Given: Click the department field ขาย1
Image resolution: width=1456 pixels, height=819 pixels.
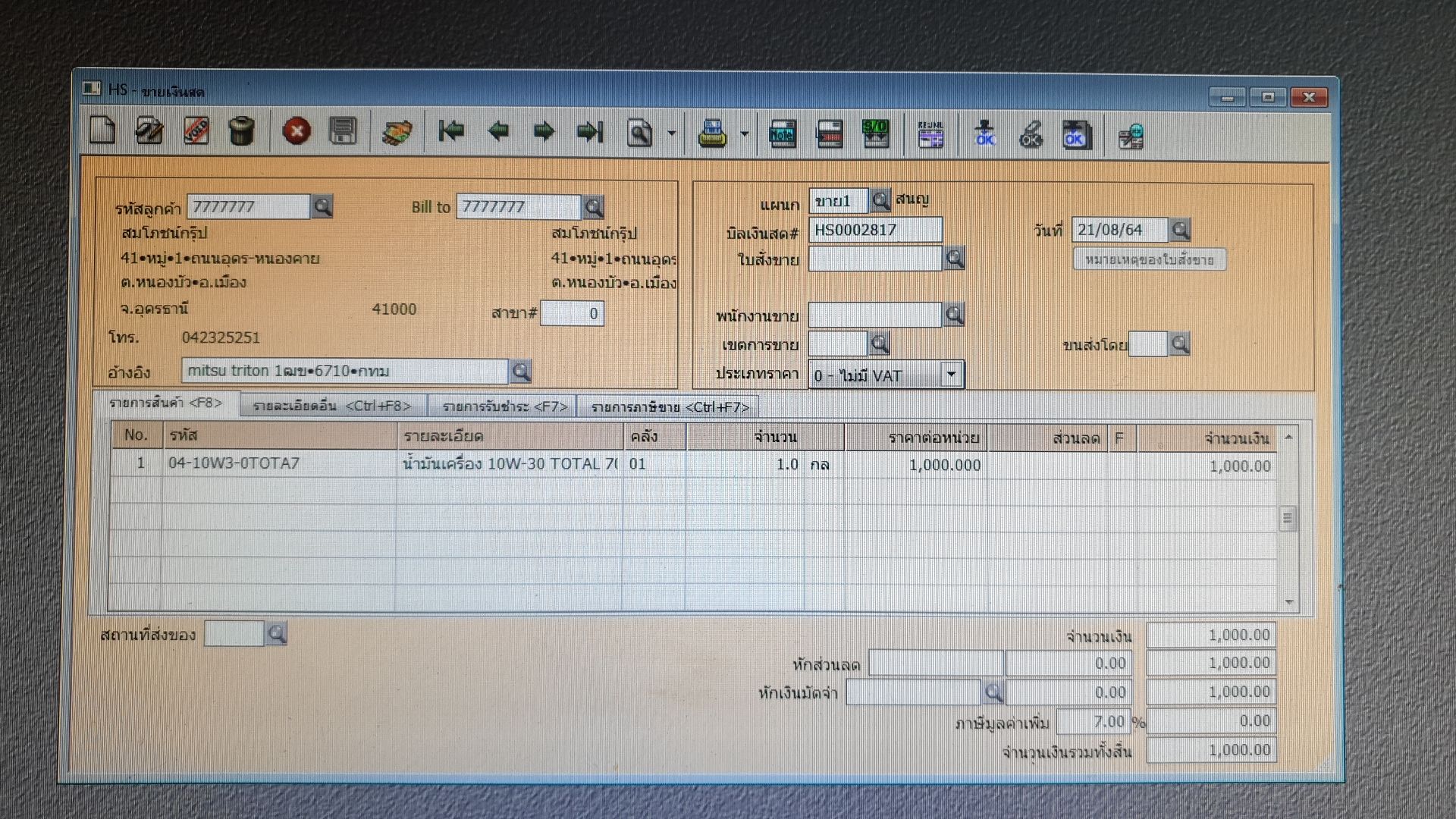Looking at the screenshot, I should pos(838,201).
